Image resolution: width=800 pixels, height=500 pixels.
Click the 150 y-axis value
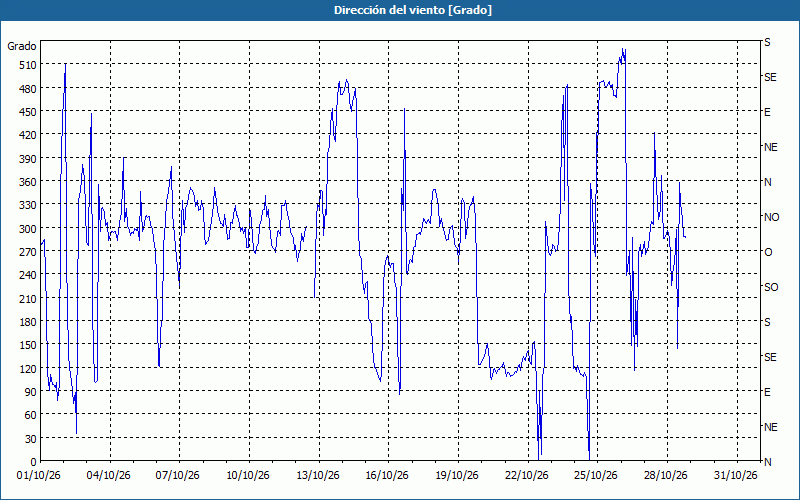click(28, 345)
